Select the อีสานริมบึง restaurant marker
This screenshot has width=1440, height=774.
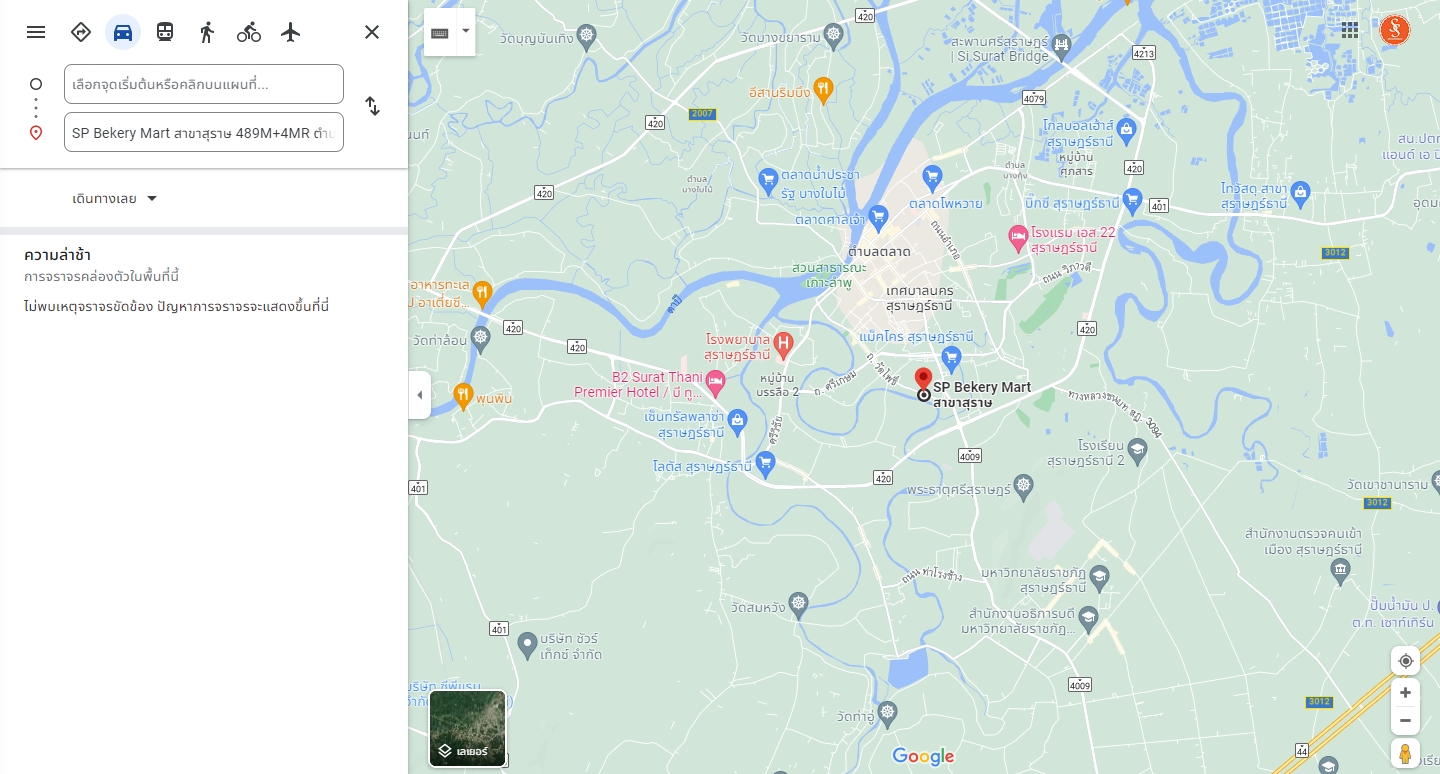(x=823, y=90)
